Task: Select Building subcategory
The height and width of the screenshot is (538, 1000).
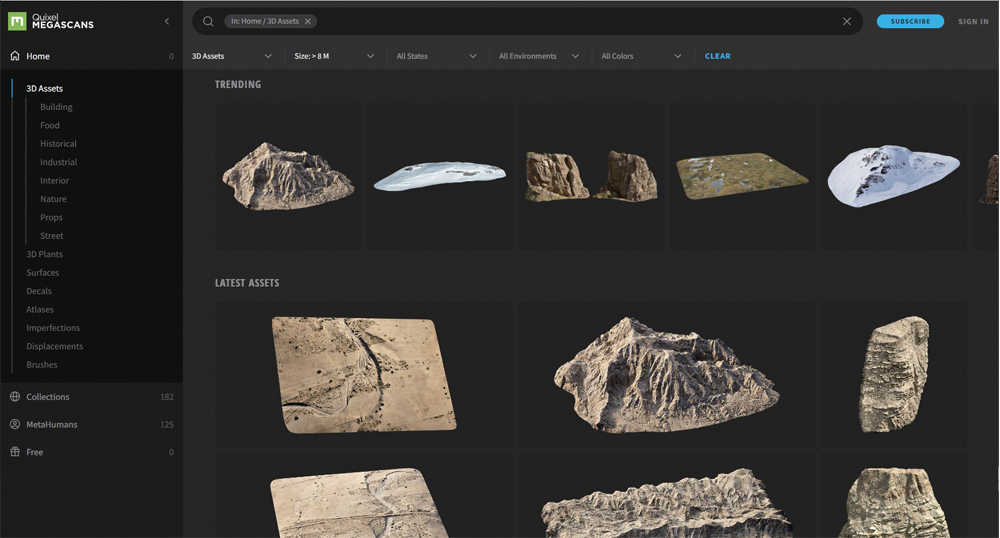Action: pos(56,107)
